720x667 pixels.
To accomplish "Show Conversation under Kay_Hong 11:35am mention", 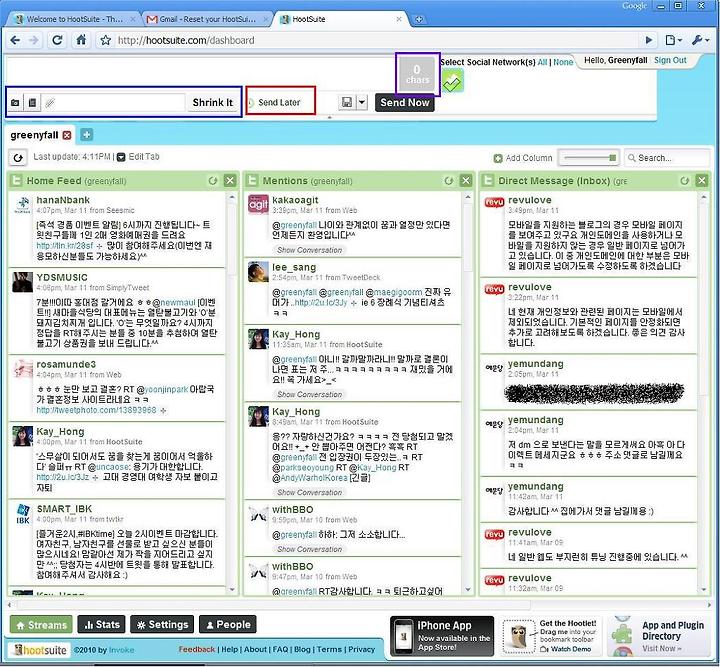I will [309, 394].
